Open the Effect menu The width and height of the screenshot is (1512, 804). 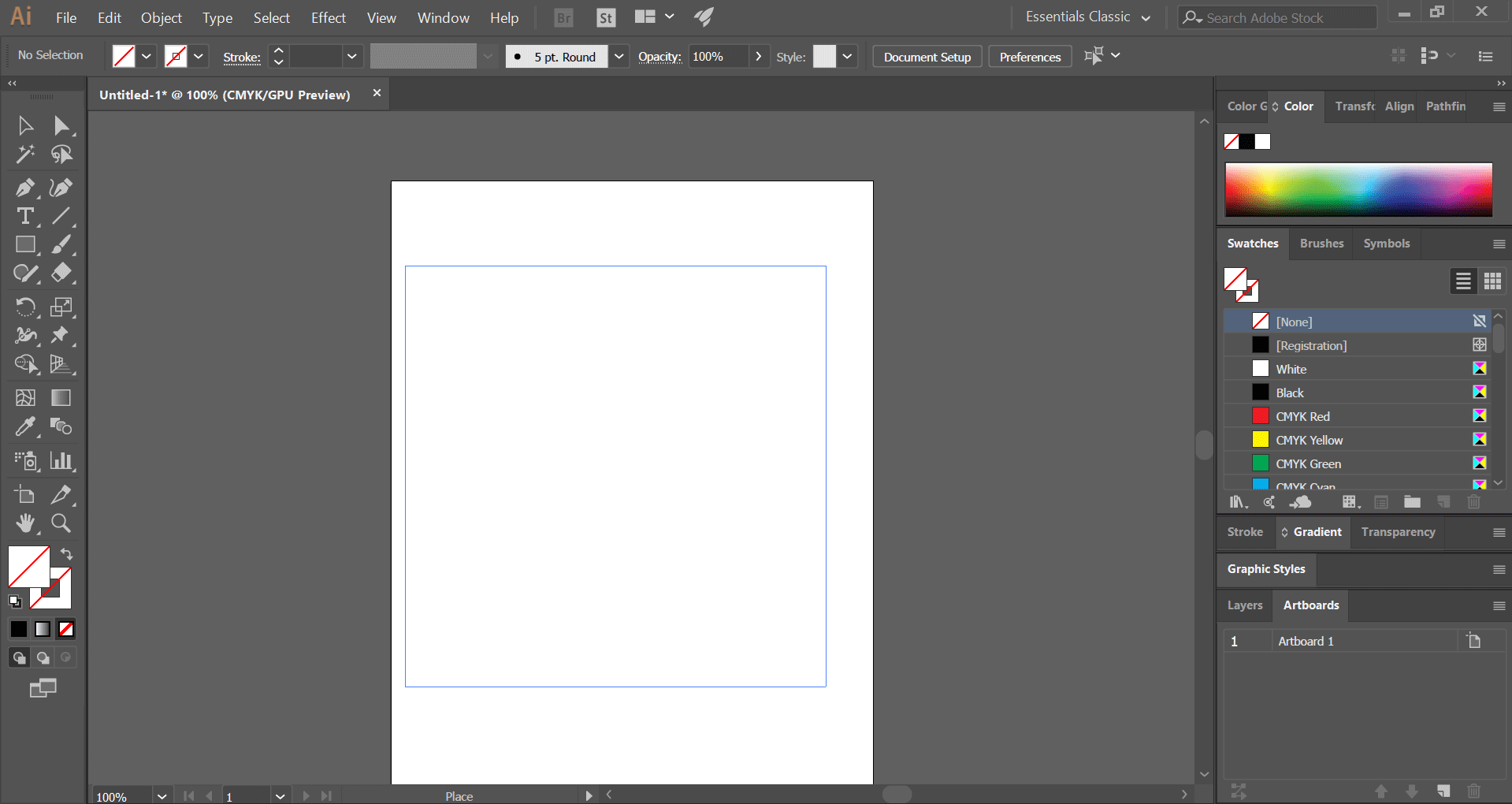(328, 17)
